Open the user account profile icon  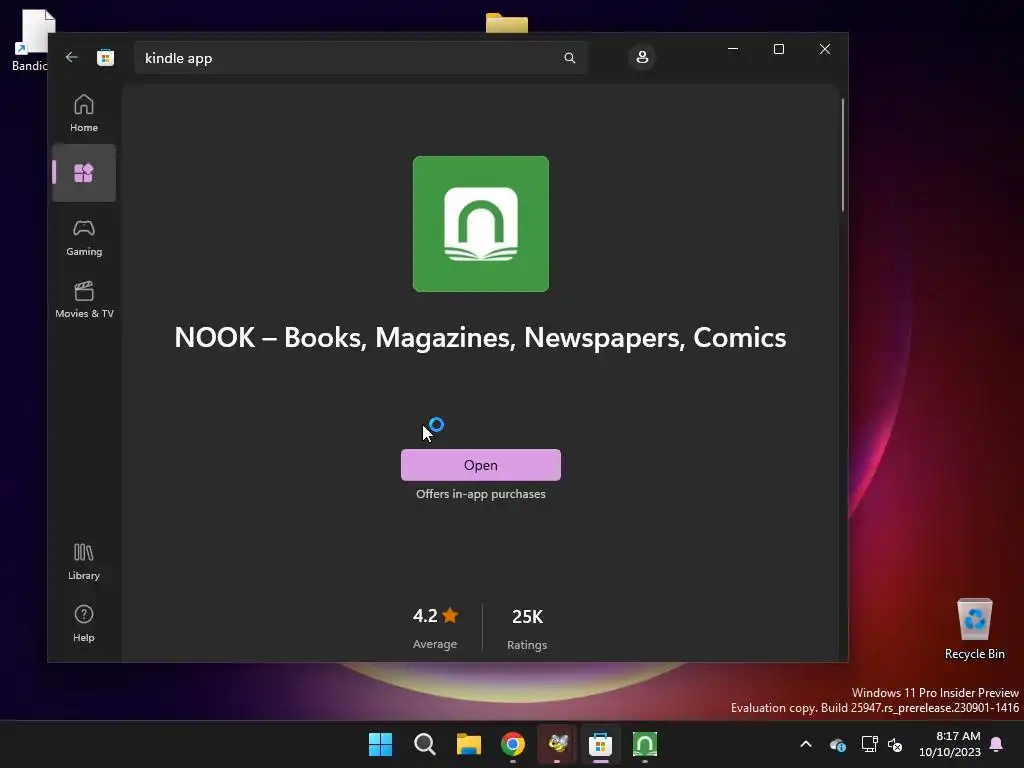[x=642, y=57]
